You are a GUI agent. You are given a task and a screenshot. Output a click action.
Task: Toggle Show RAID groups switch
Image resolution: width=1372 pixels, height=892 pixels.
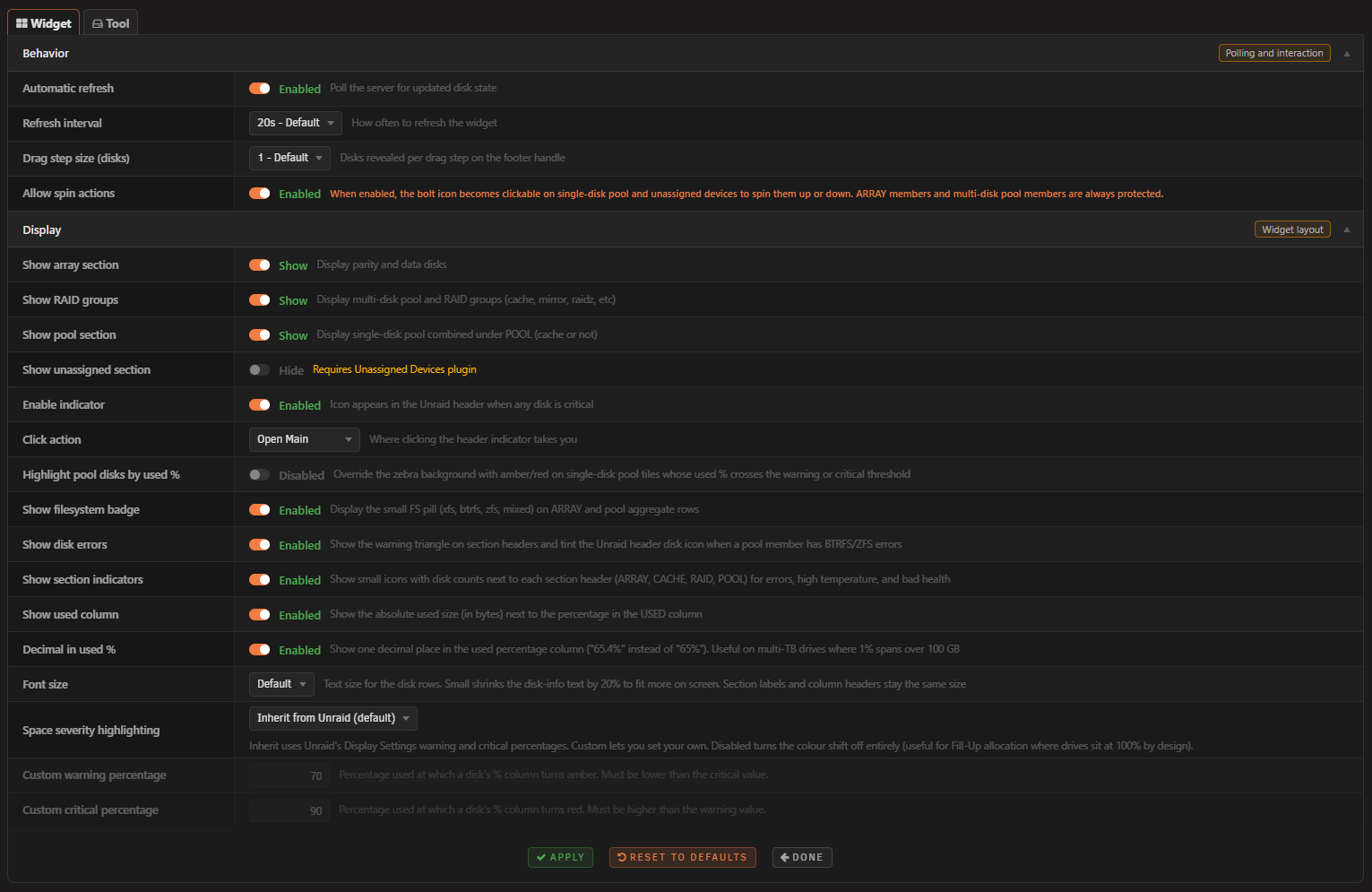(x=260, y=300)
